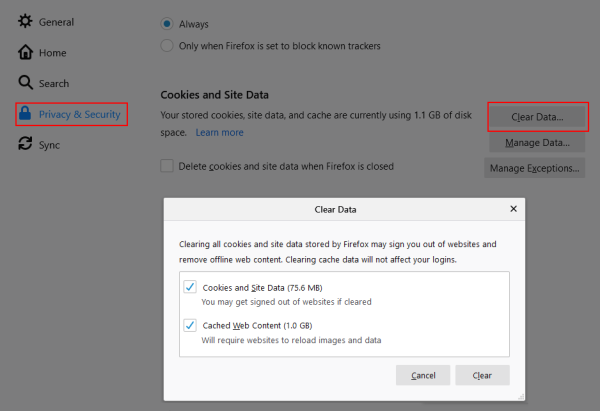This screenshot has height=411, width=600.
Task: Click the Search magnifier icon in sidebar
Action: [x=25, y=83]
